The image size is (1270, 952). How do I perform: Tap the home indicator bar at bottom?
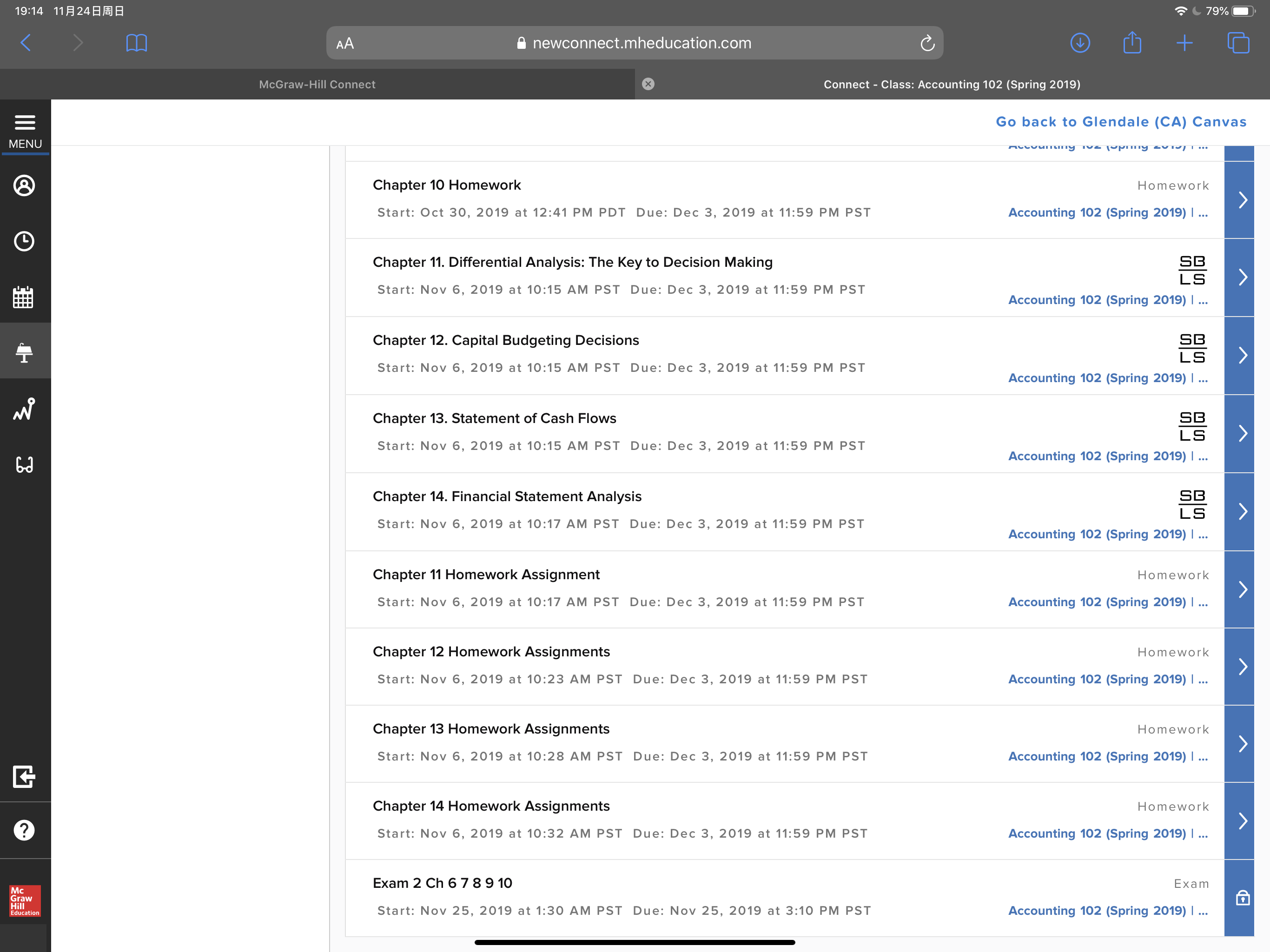tap(635, 942)
